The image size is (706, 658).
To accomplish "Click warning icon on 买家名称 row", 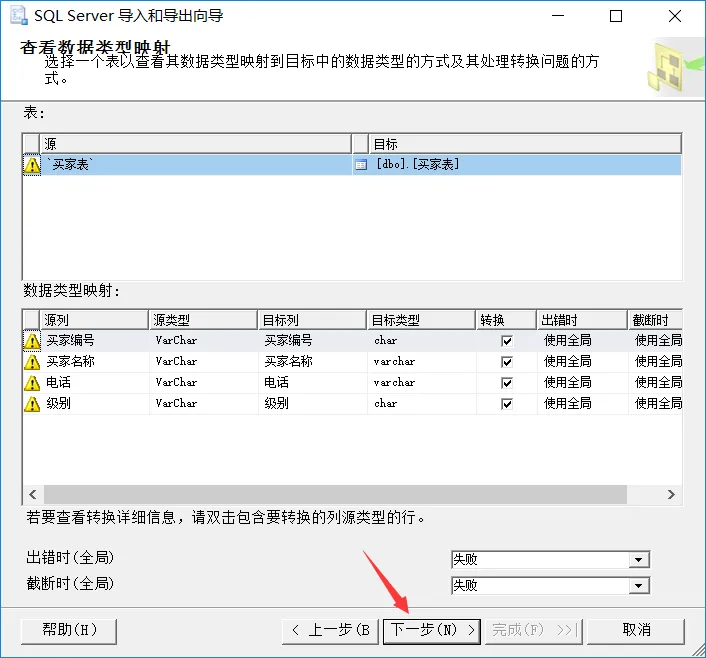I will pos(32,362).
